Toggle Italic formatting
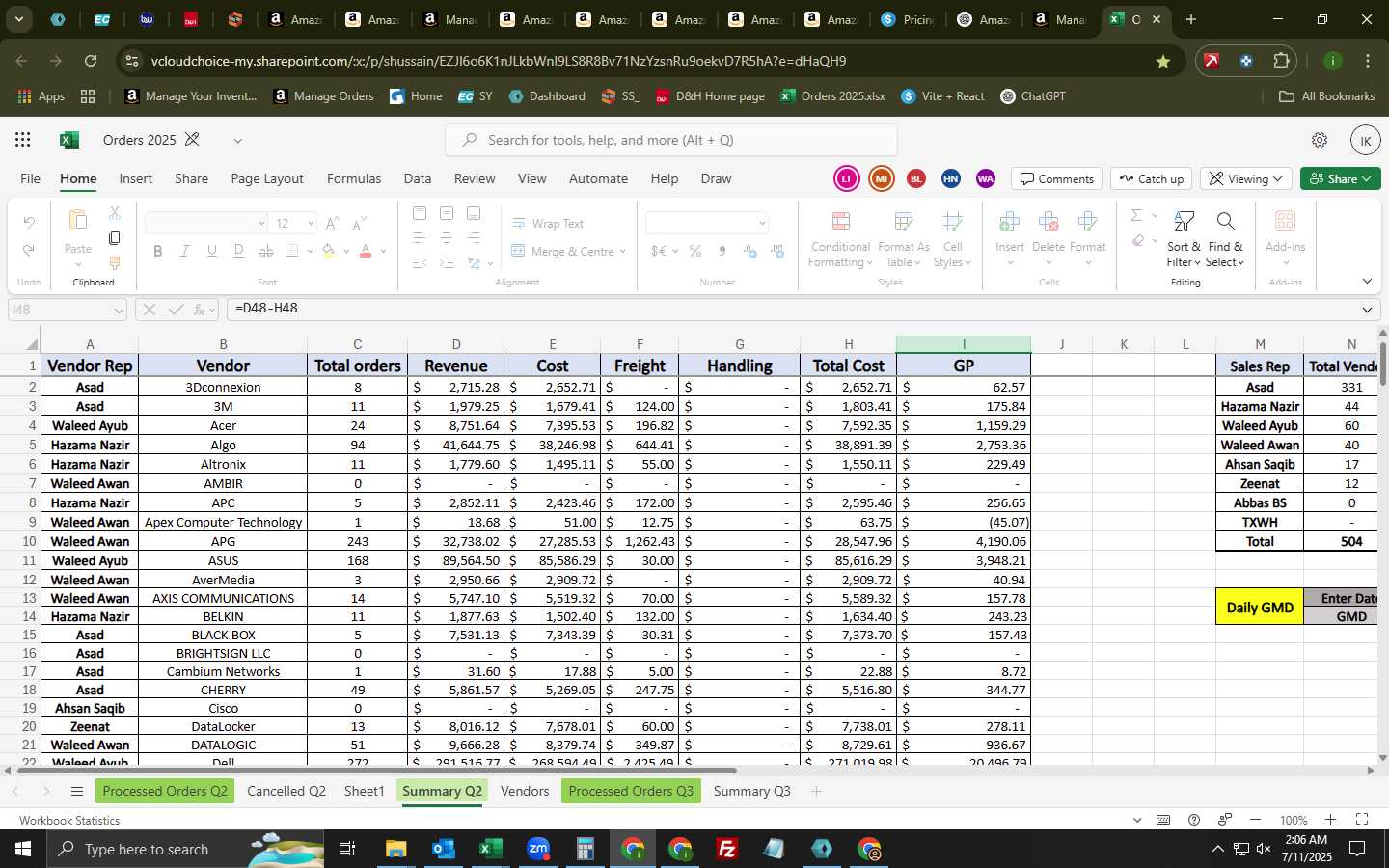The height and width of the screenshot is (868, 1389). [x=184, y=251]
